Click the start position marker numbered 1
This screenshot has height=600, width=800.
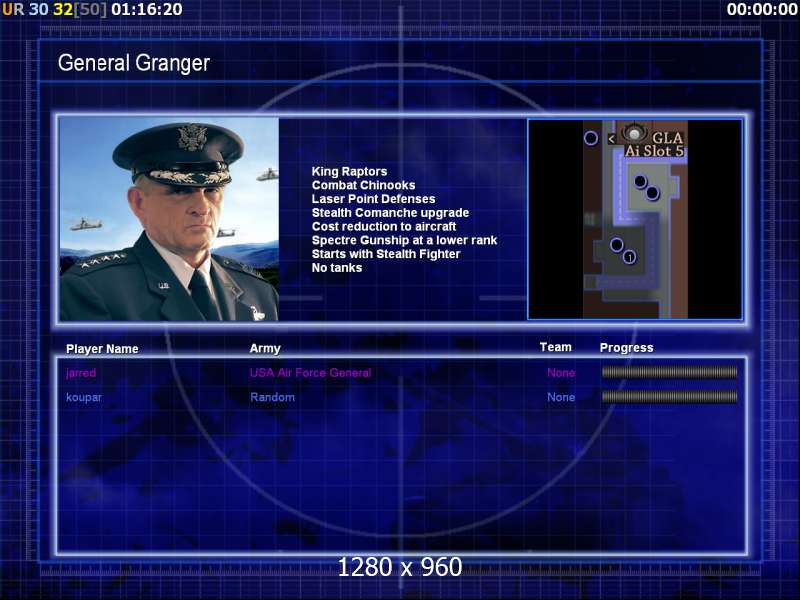pyautogui.click(x=630, y=257)
